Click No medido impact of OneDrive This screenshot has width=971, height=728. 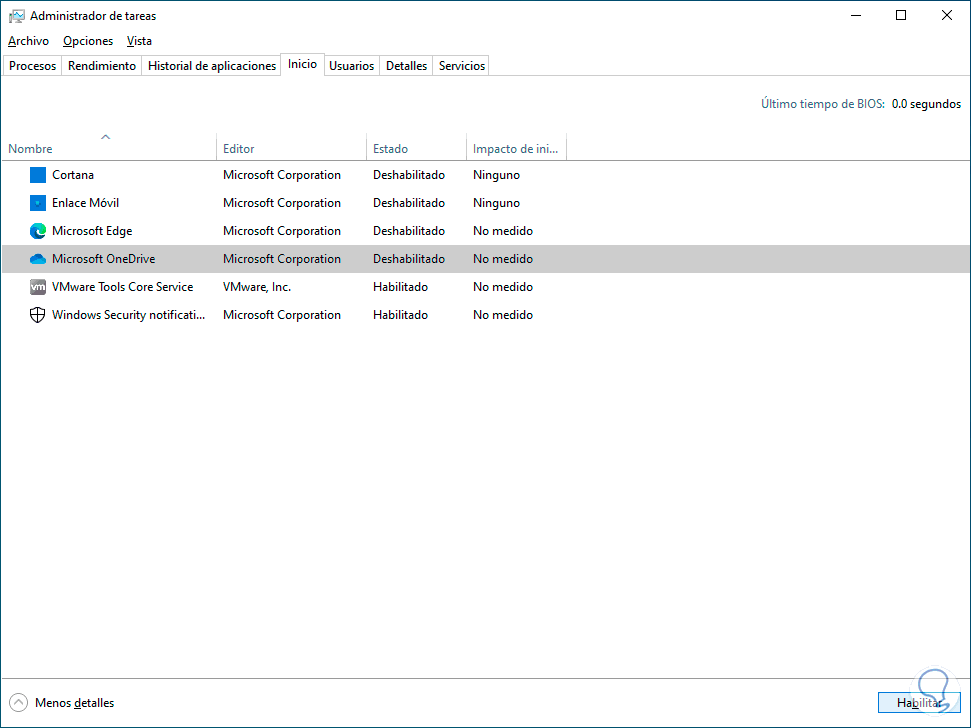click(x=503, y=259)
